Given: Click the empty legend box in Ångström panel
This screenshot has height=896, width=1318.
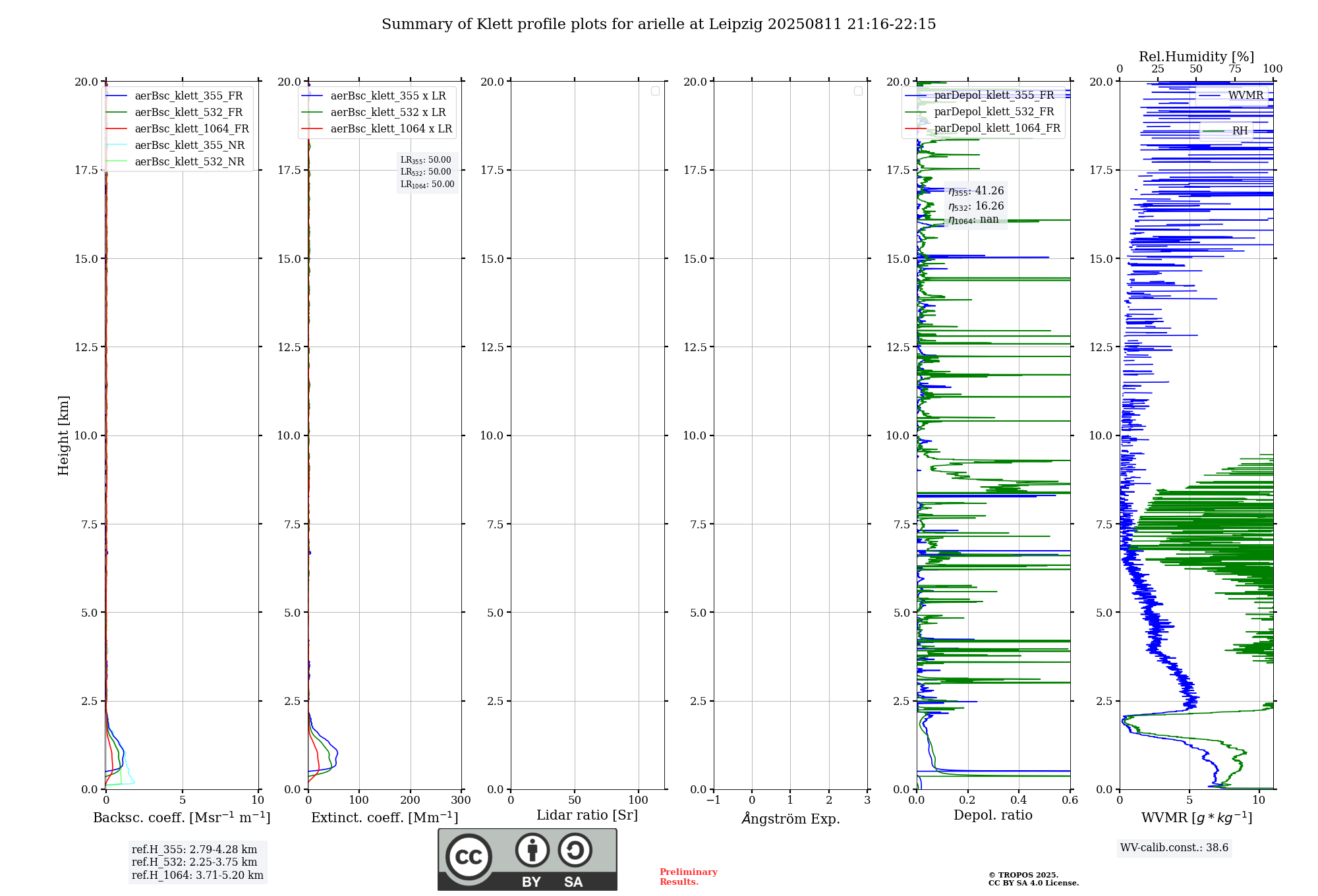Looking at the screenshot, I should click(x=858, y=91).
